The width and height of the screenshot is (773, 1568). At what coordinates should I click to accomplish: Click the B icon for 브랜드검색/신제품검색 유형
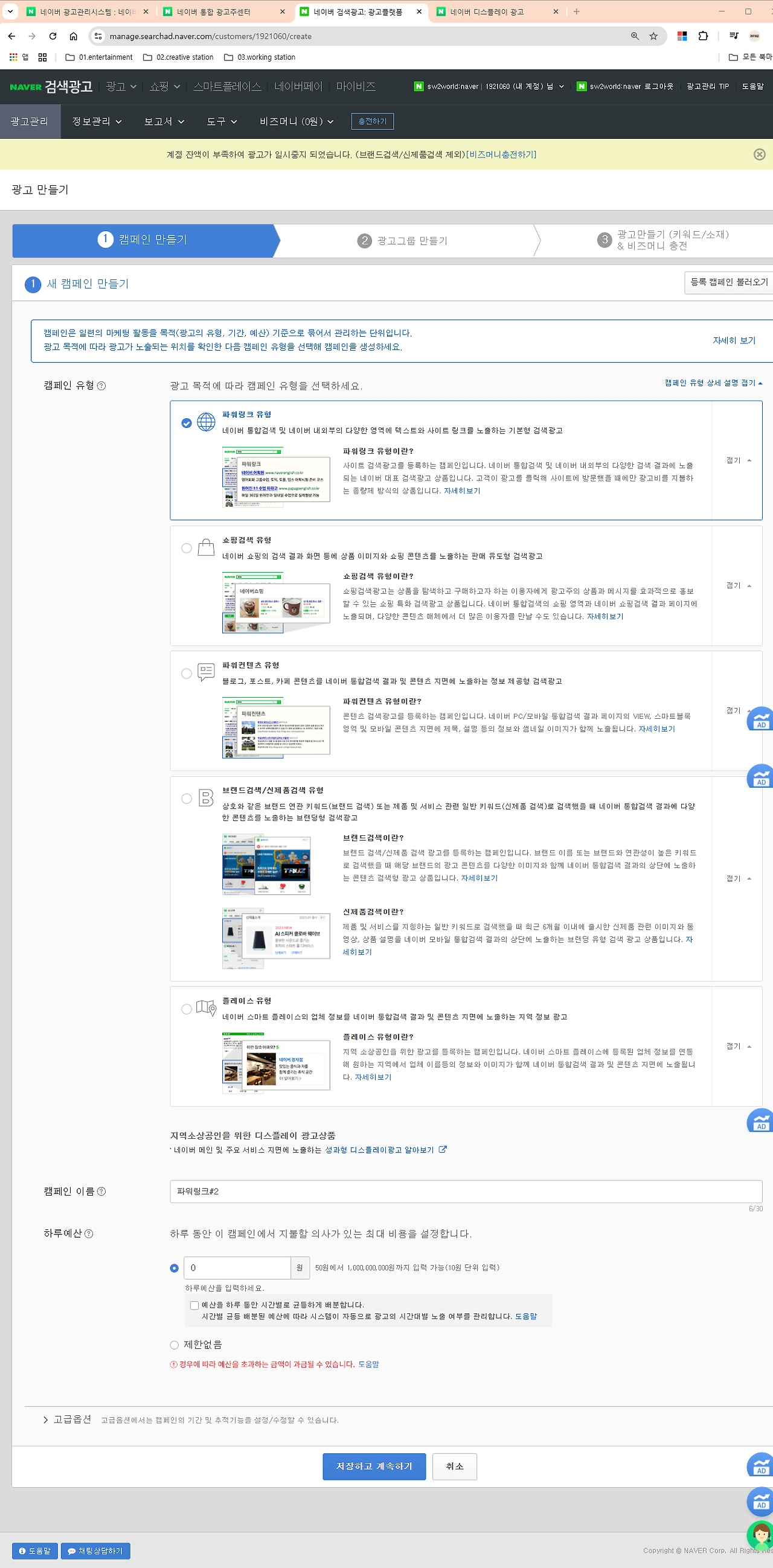tap(206, 798)
